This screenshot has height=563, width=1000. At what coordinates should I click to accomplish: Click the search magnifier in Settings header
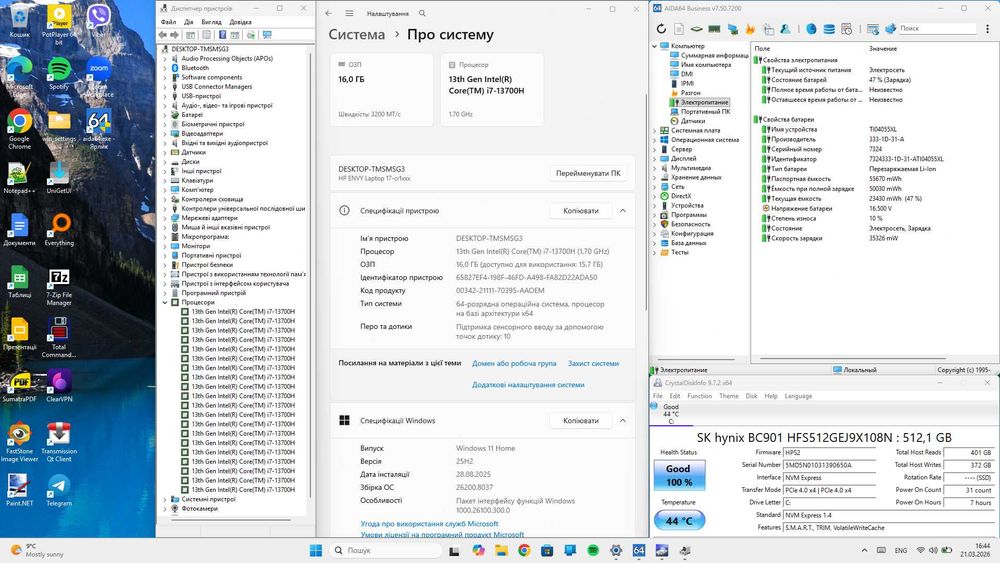click(422, 13)
